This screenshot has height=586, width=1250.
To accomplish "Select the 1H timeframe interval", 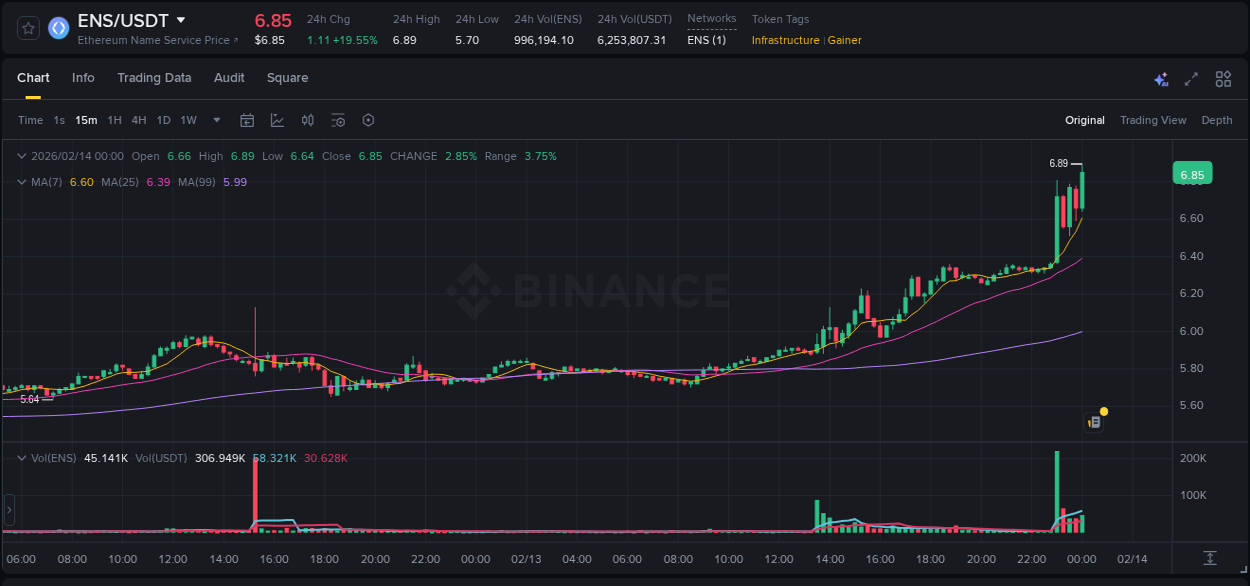I will click(x=113, y=119).
